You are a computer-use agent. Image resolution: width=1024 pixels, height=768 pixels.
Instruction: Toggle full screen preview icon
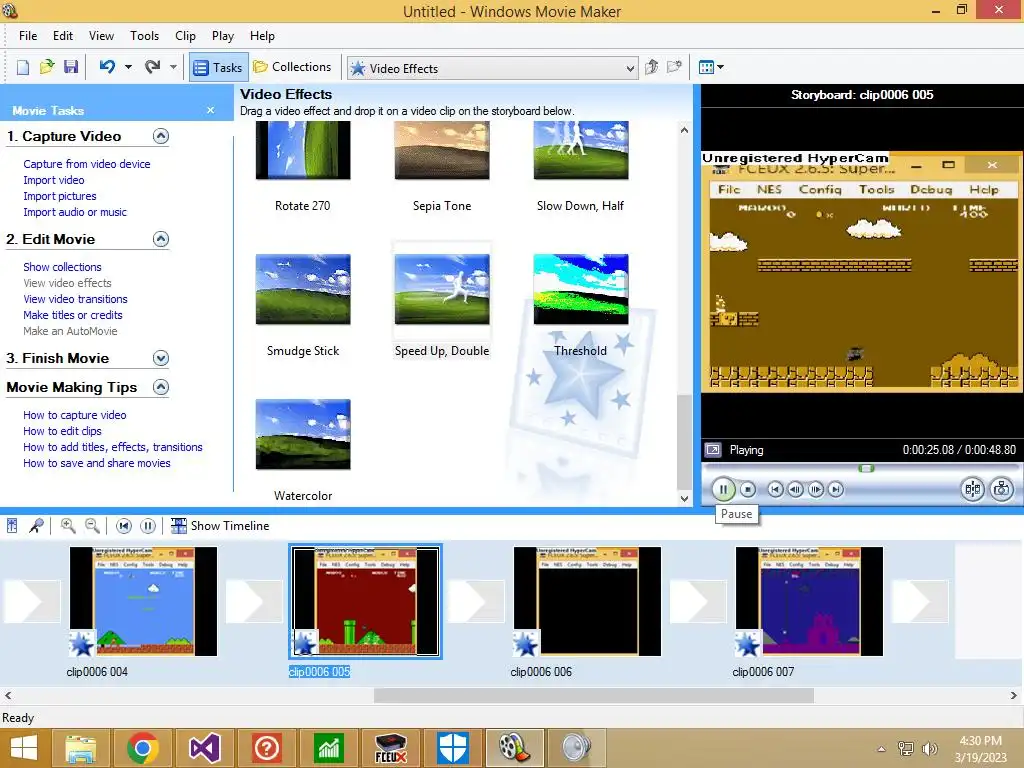[x=713, y=450]
